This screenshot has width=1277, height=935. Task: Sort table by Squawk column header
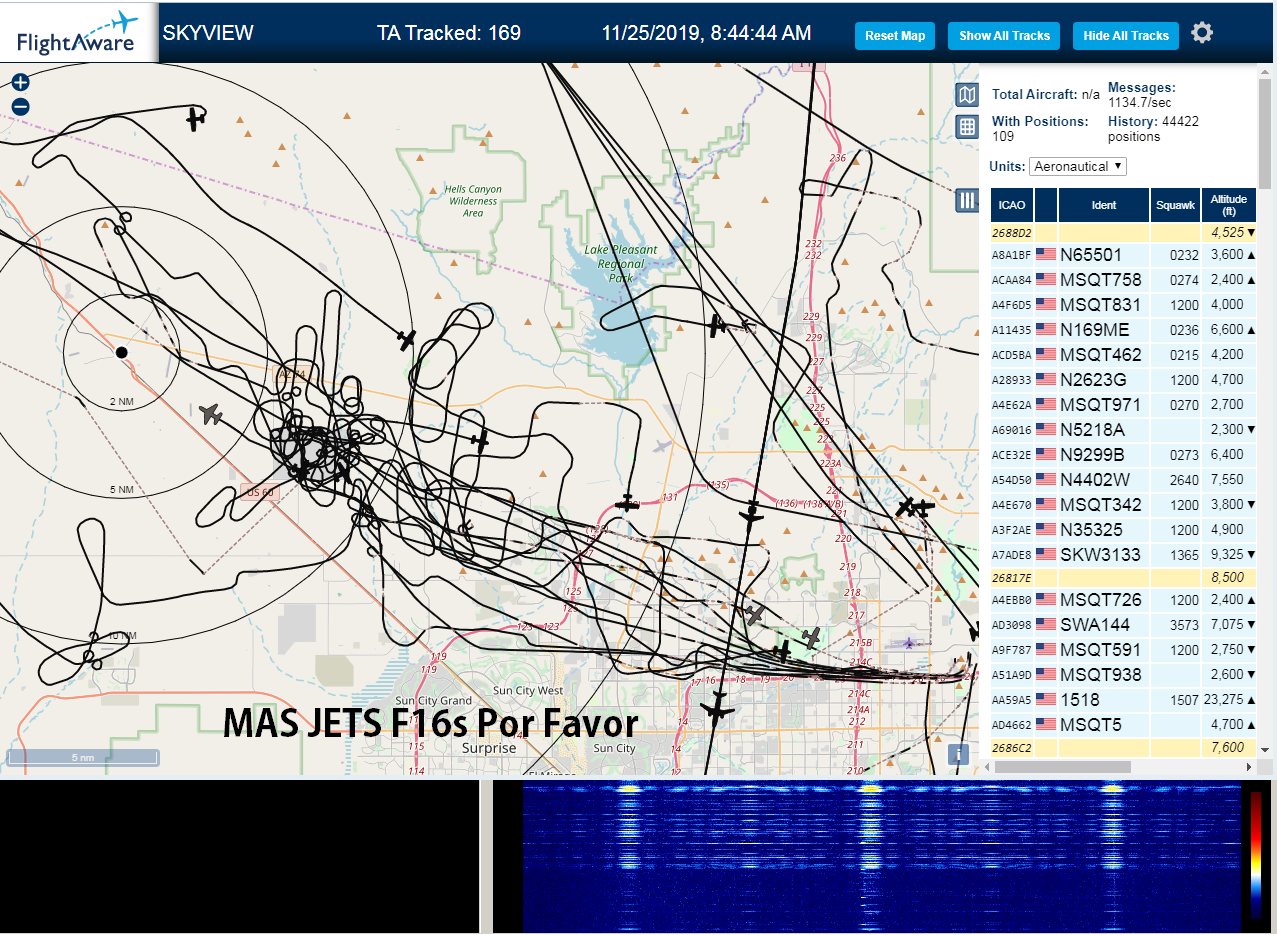coord(1175,205)
